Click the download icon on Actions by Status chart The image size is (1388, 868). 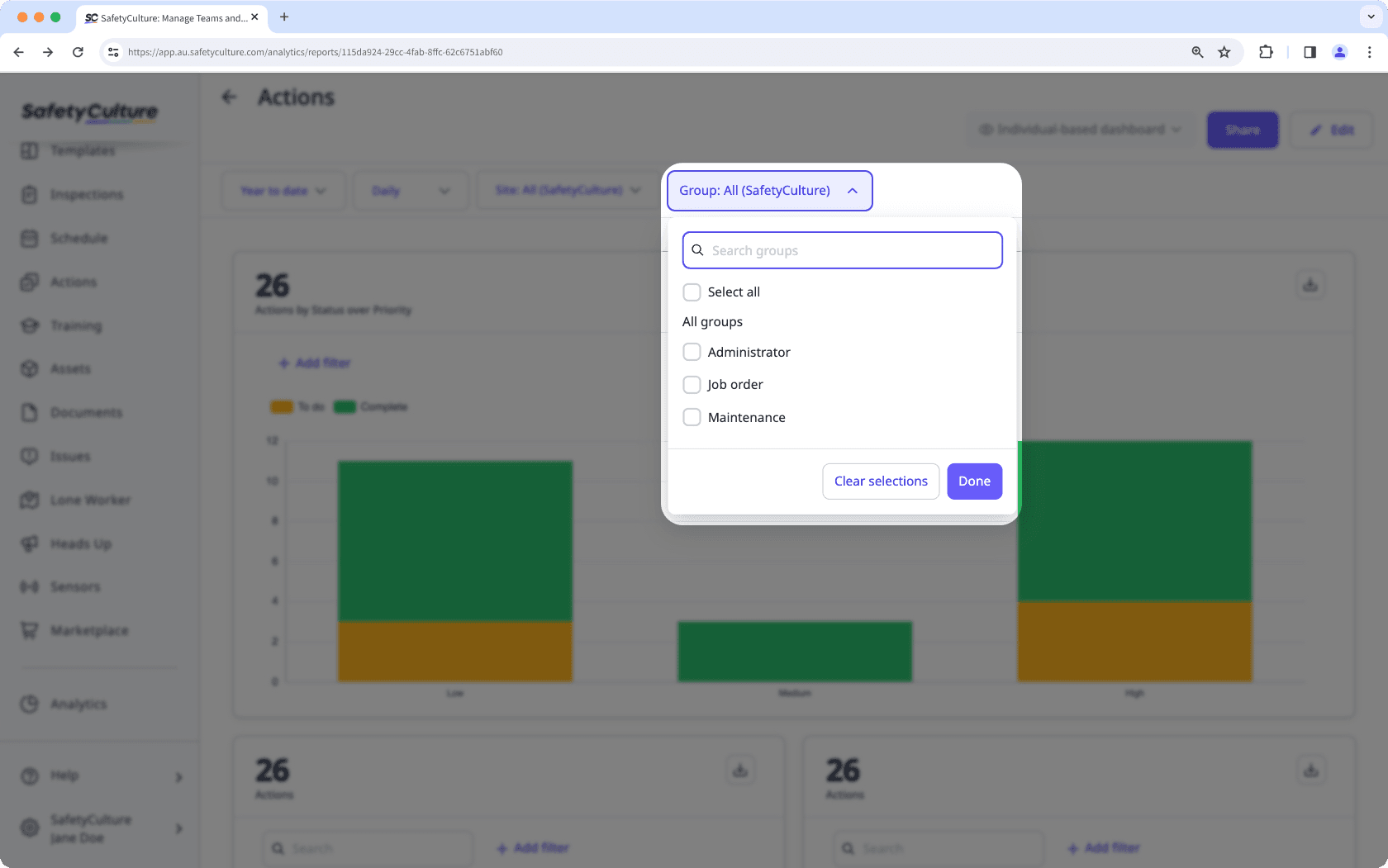coord(1310,285)
